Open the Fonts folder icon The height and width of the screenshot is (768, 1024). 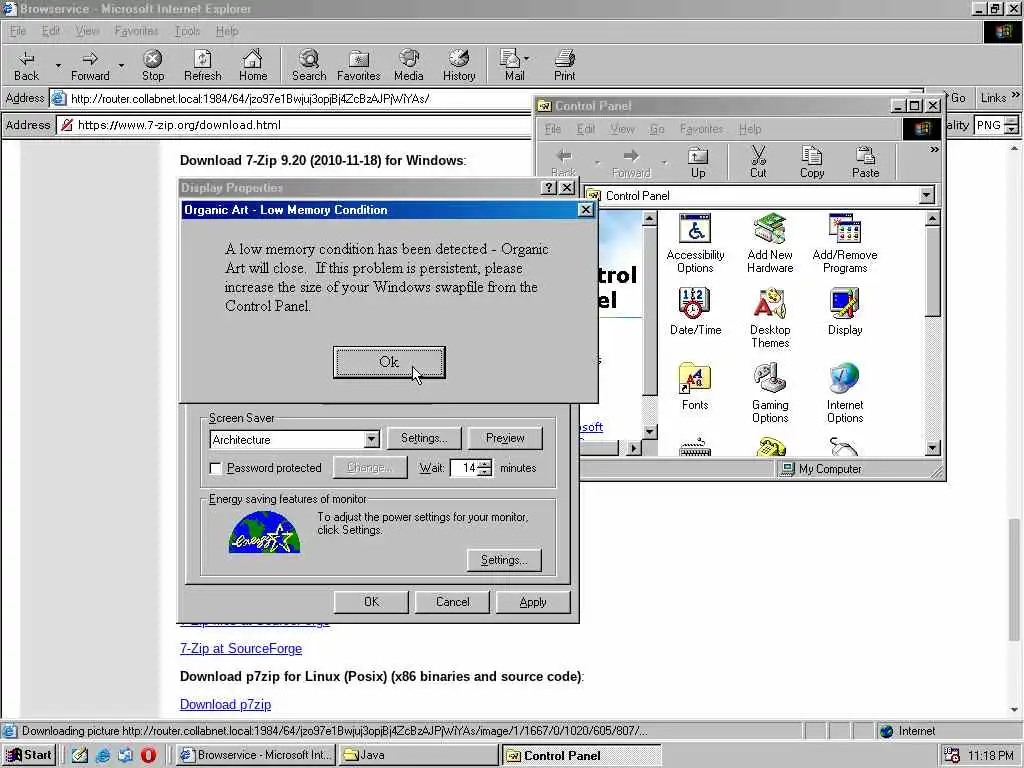tap(695, 387)
